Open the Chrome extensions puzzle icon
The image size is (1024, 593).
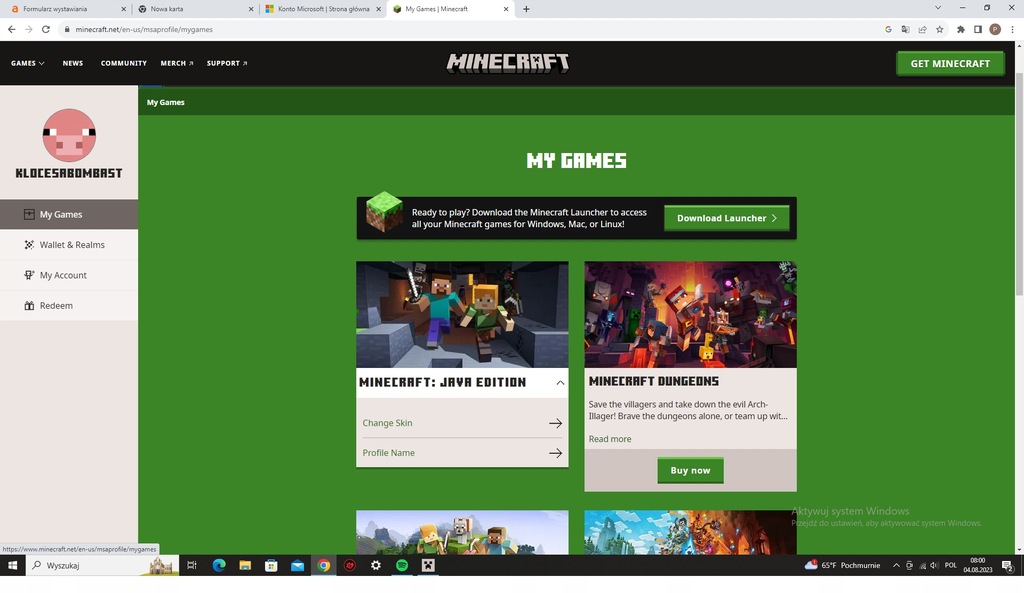click(961, 29)
